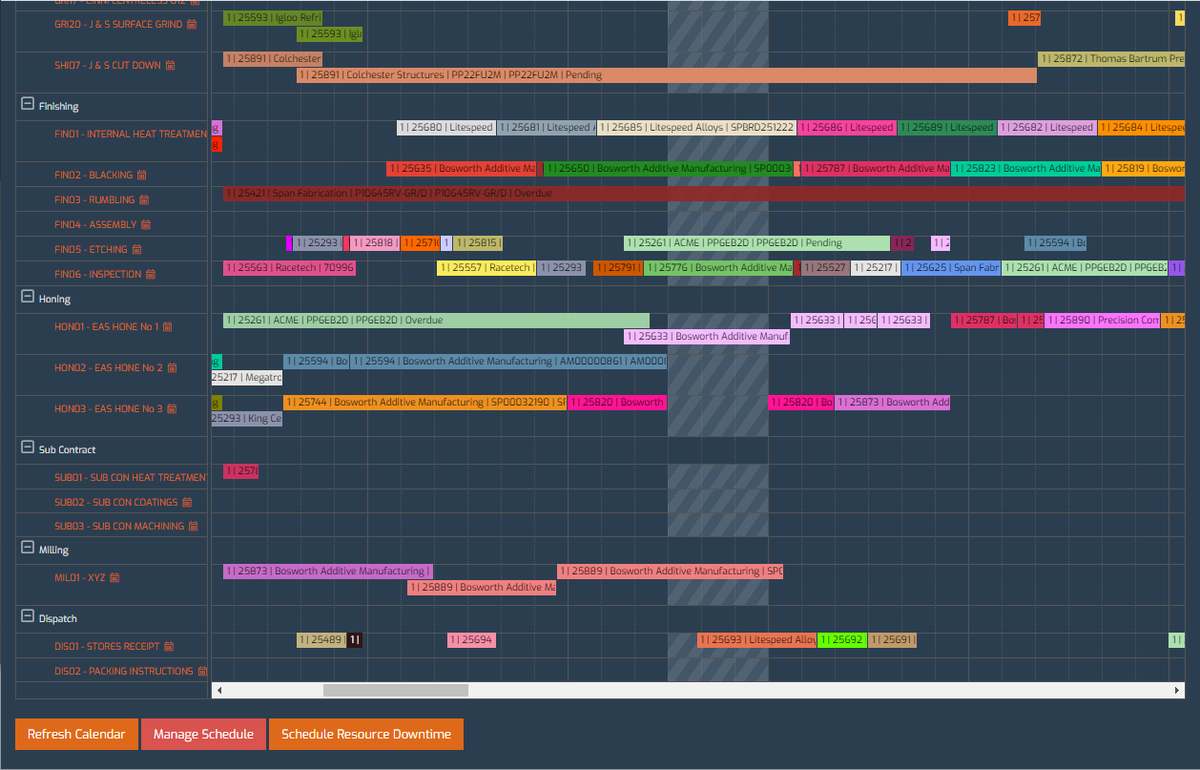Click the scrollbar right arrow
Viewport: 1200px width, 770px height.
[x=1177, y=690]
